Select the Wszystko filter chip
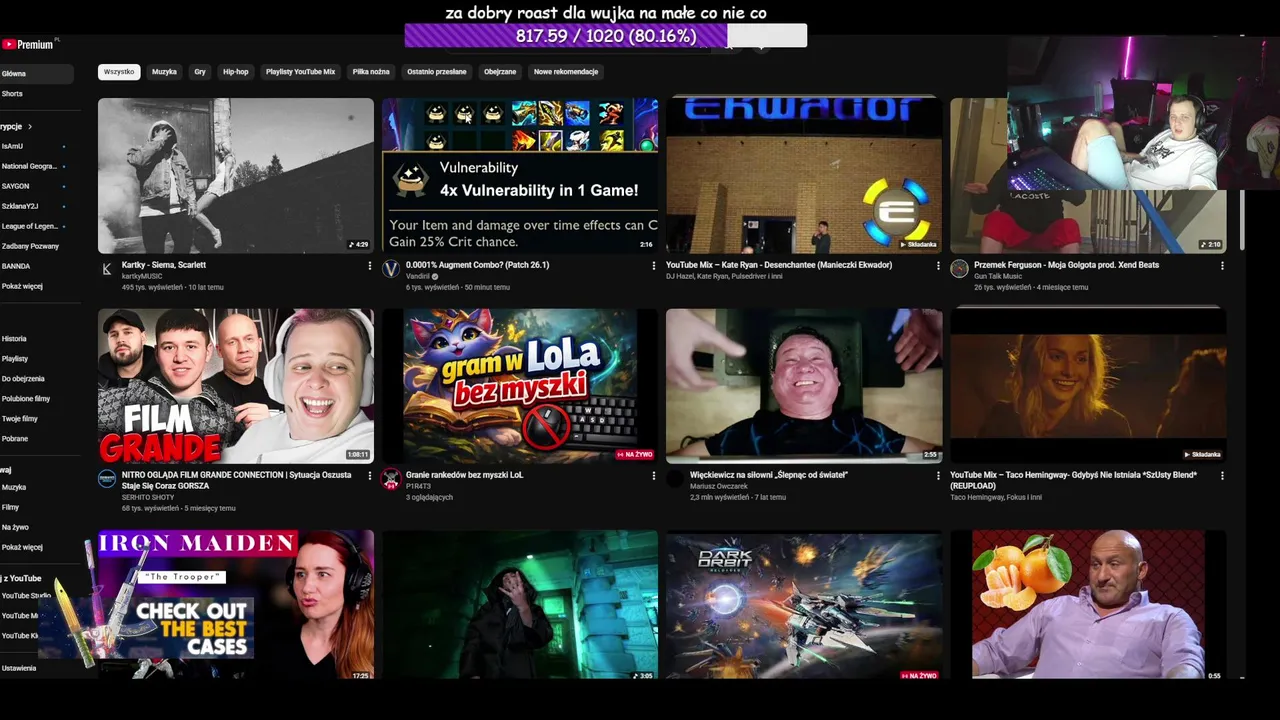The height and width of the screenshot is (720, 1280). click(119, 72)
